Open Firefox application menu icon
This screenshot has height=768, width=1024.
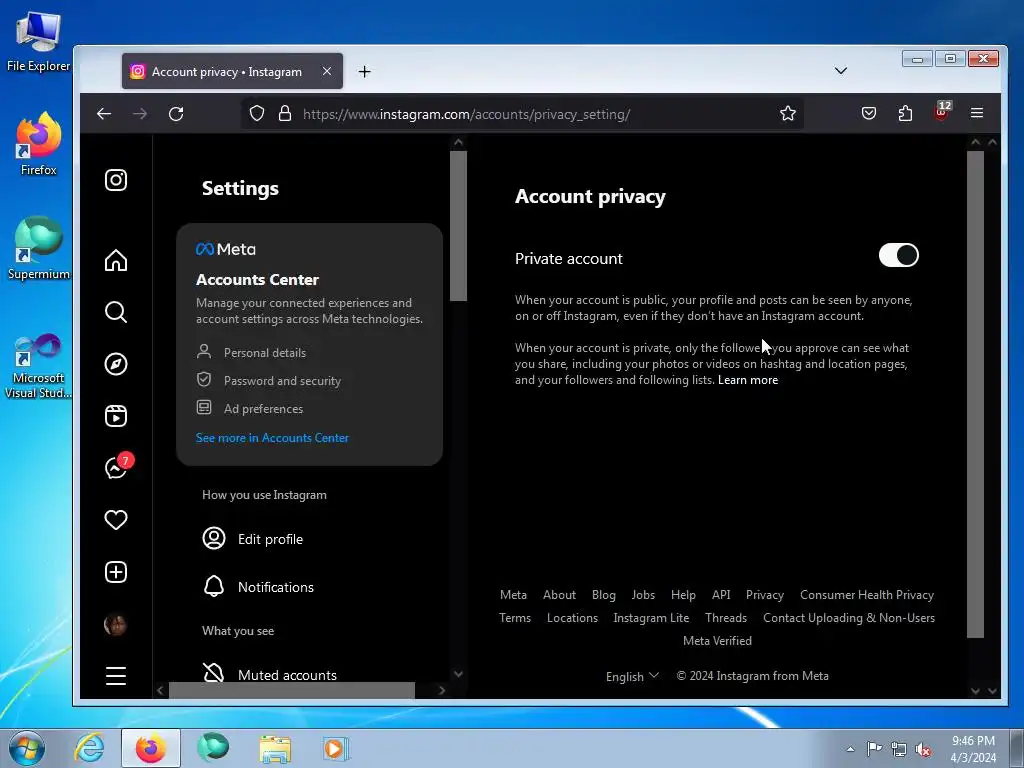(977, 113)
